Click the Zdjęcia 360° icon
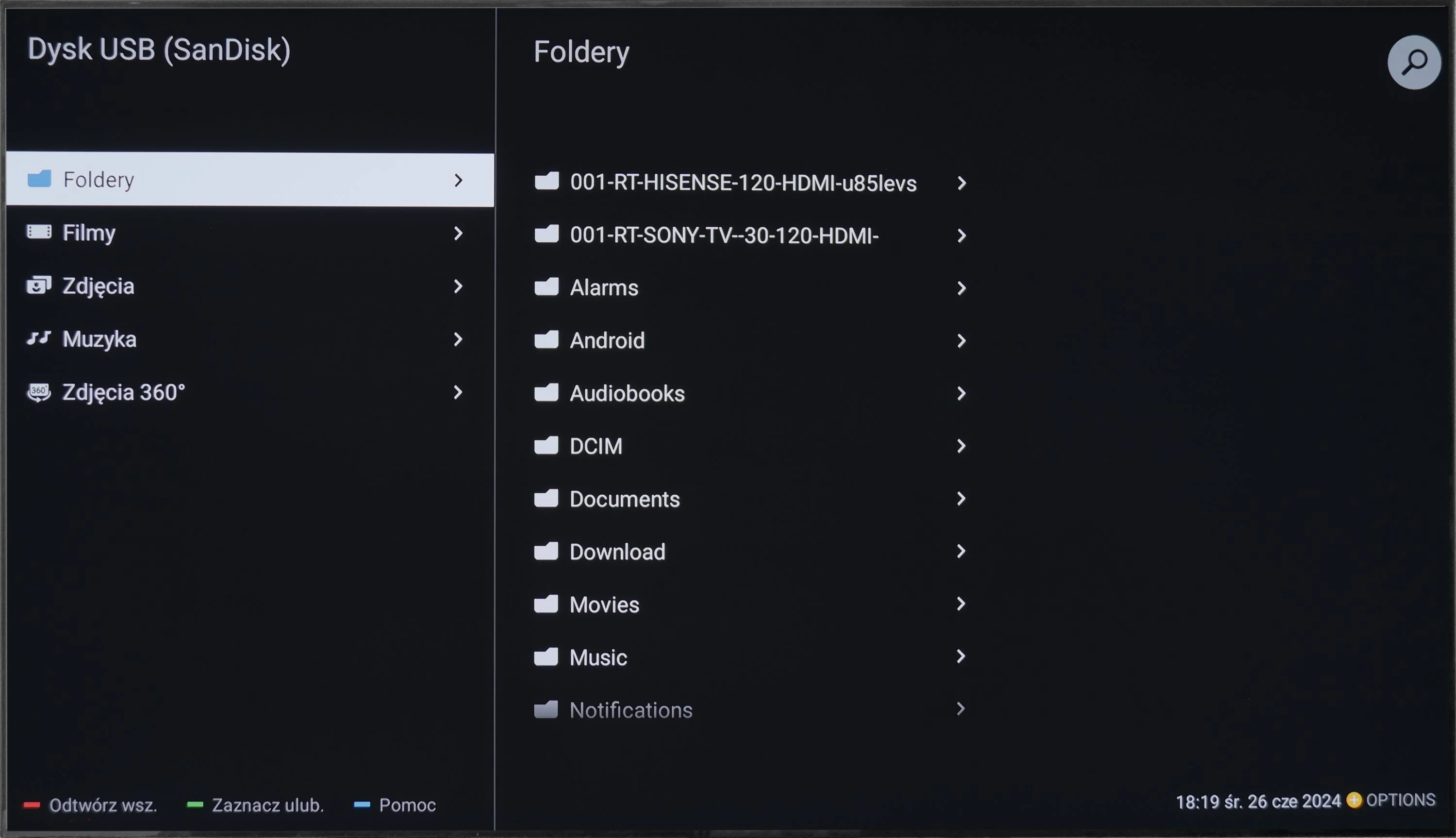 pyautogui.click(x=39, y=392)
